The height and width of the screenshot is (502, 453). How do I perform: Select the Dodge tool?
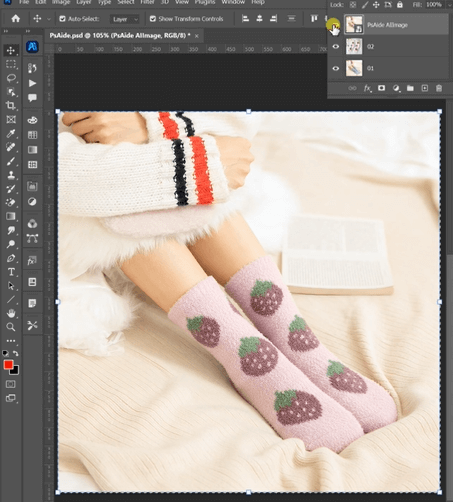[x=11, y=244]
